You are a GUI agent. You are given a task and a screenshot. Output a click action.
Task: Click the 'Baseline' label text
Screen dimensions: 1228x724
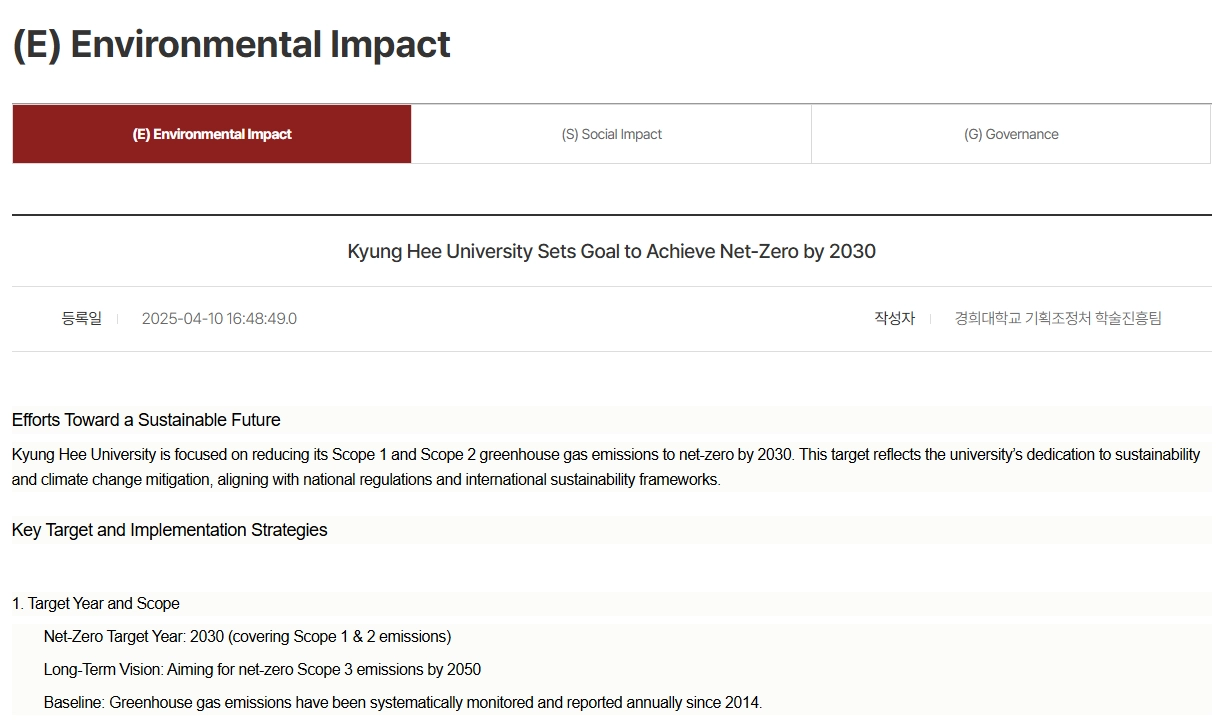pyautogui.click(x=75, y=703)
